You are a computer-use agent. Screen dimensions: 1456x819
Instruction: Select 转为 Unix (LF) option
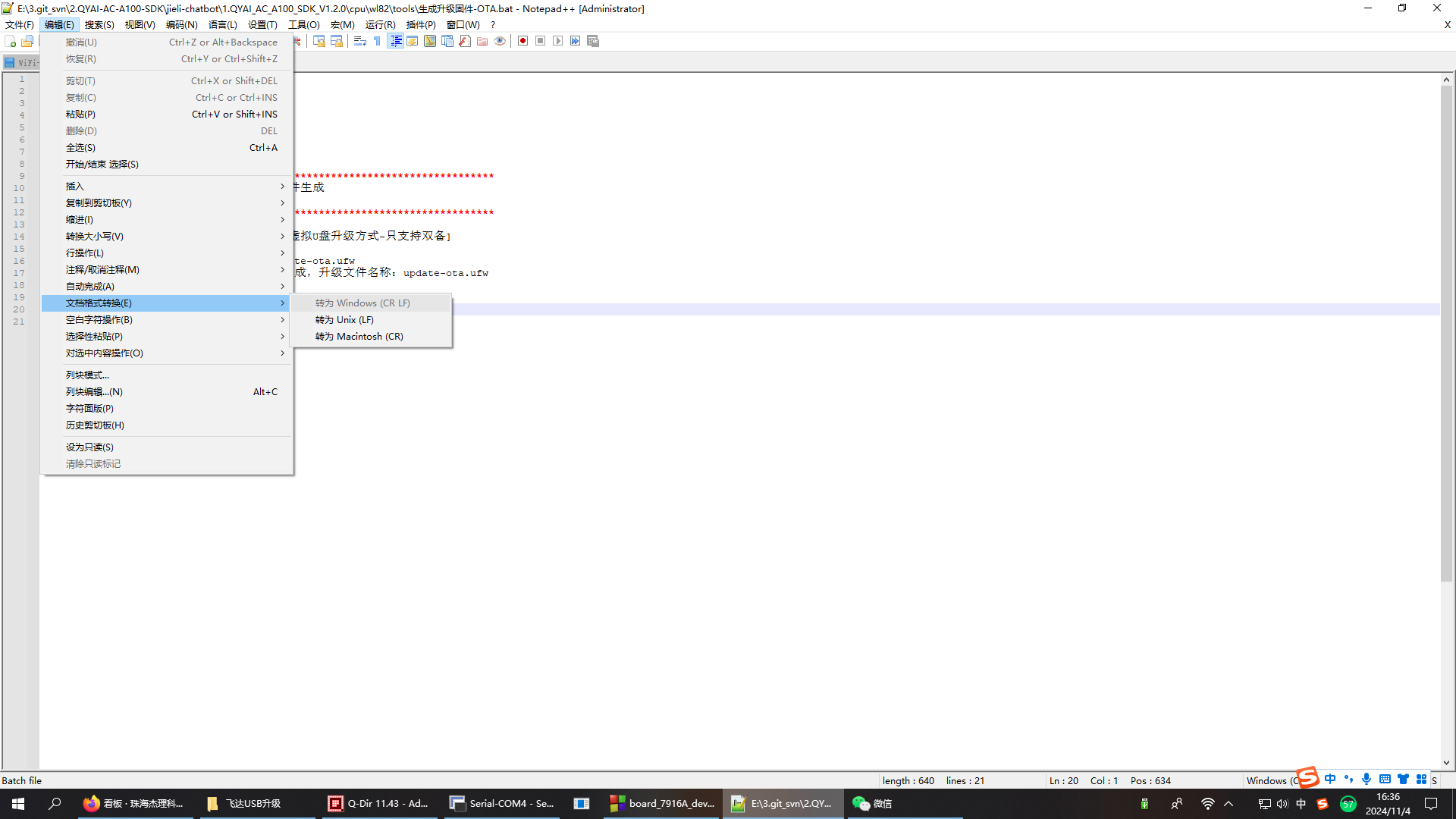tap(344, 320)
